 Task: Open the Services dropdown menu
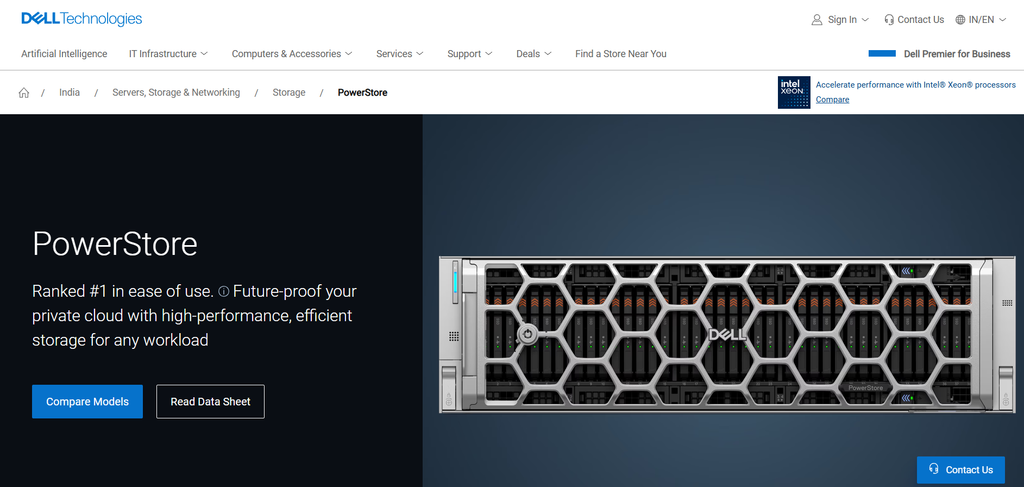tap(400, 54)
